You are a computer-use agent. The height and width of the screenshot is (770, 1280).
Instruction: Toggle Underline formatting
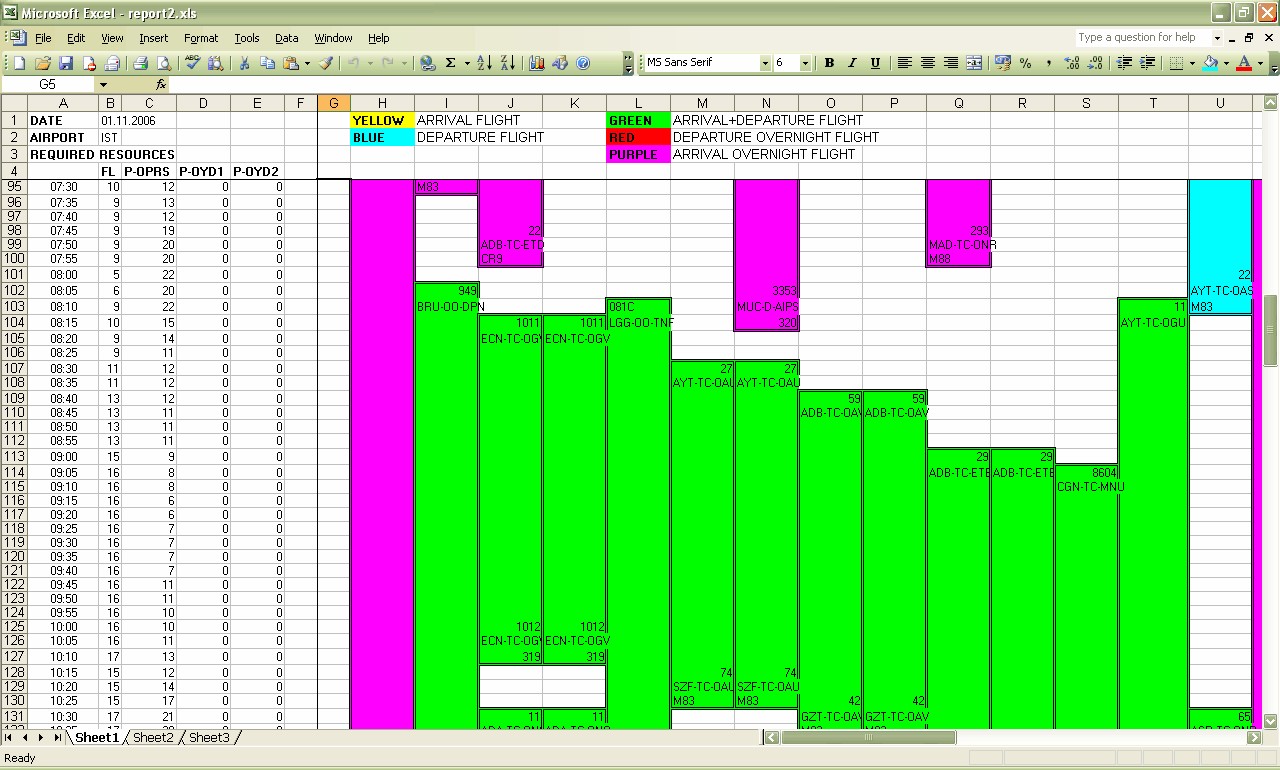(x=875, y=63)
